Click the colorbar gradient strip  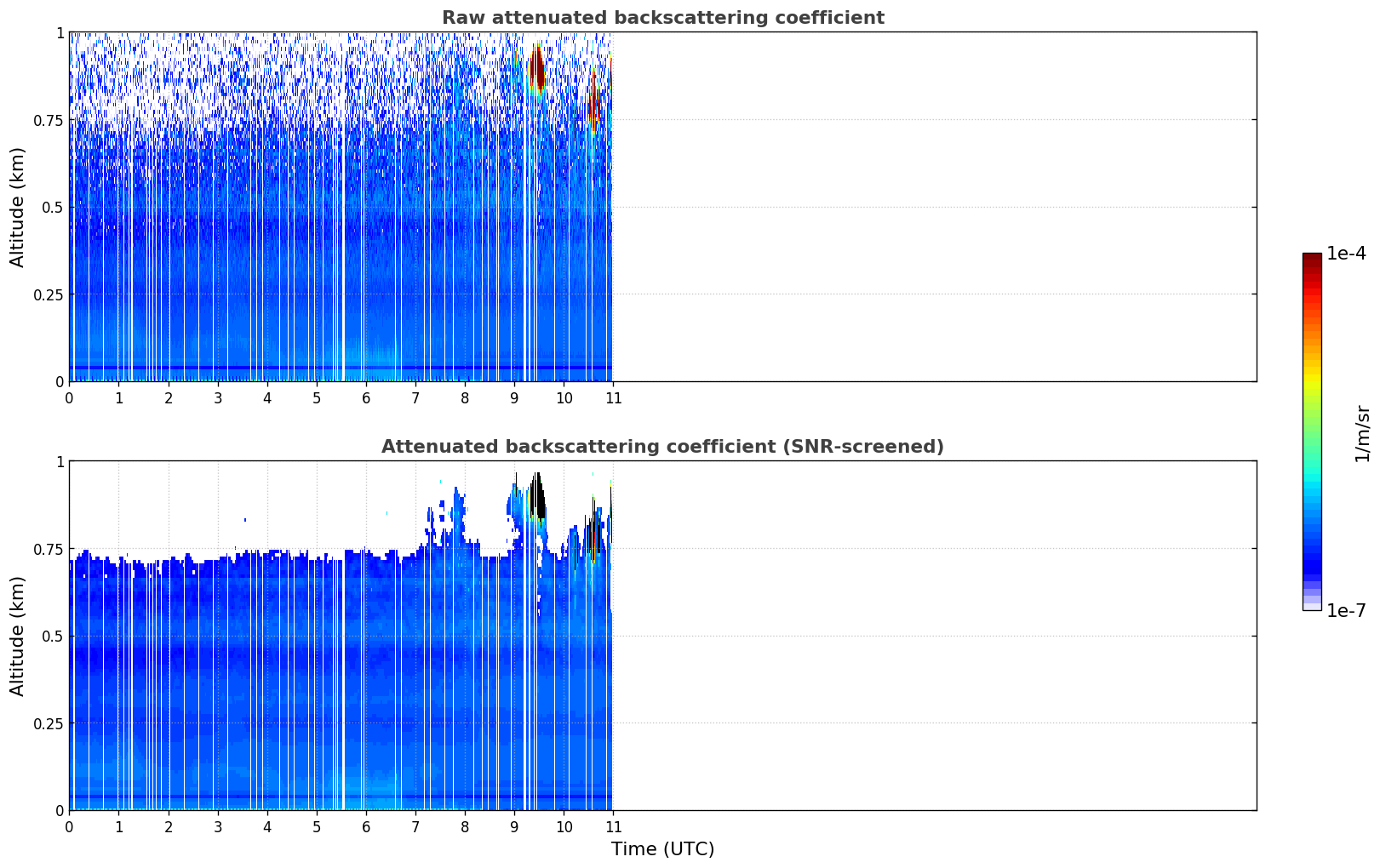point(1312,431)
